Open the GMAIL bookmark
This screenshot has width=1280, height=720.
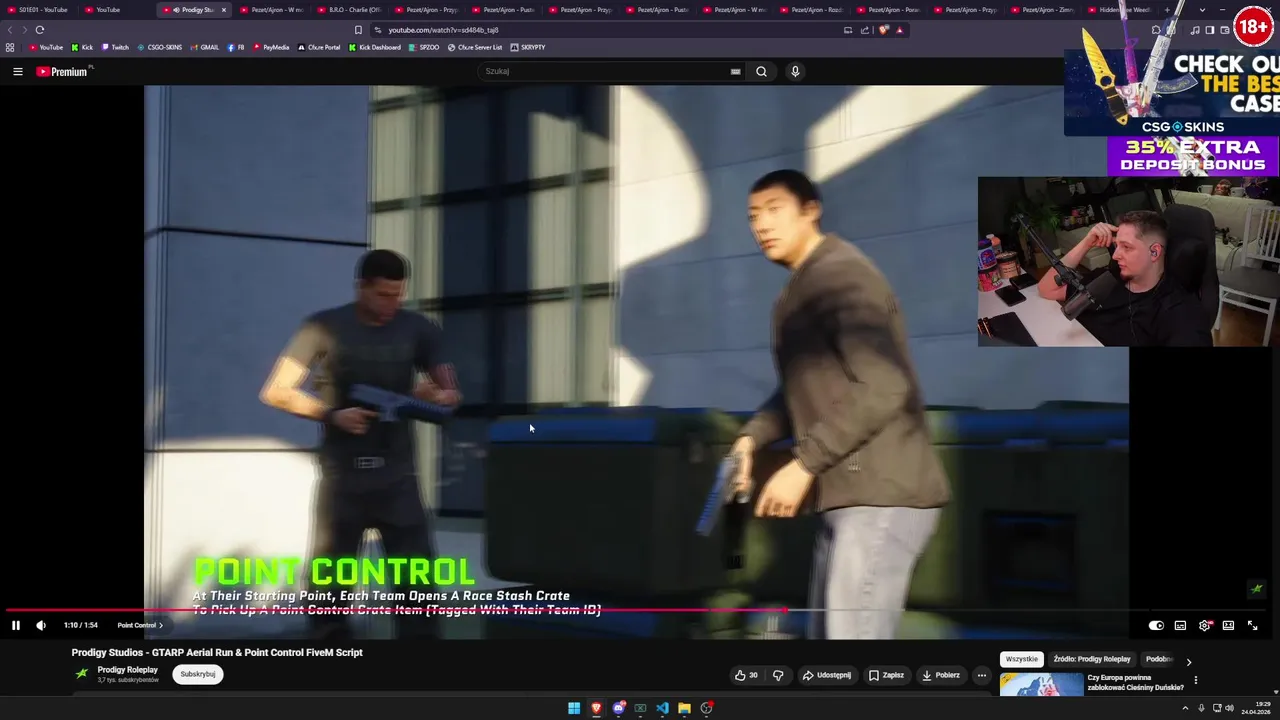pyautogui.click(x=204, y=47)
